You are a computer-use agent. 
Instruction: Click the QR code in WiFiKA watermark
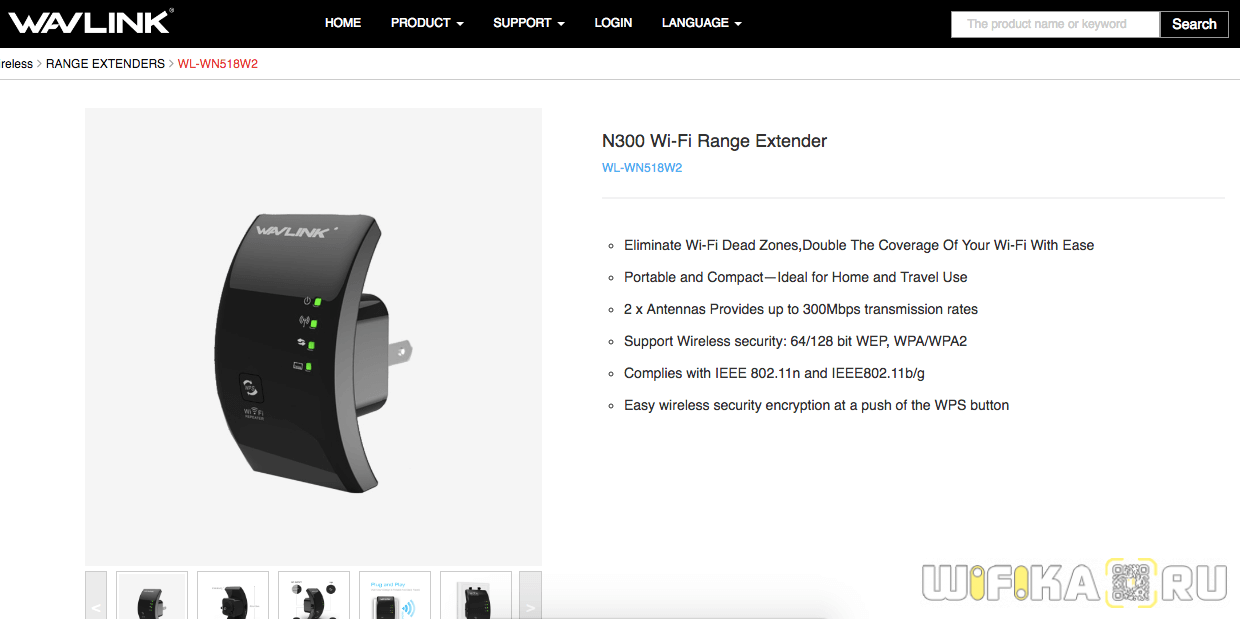1131,581
